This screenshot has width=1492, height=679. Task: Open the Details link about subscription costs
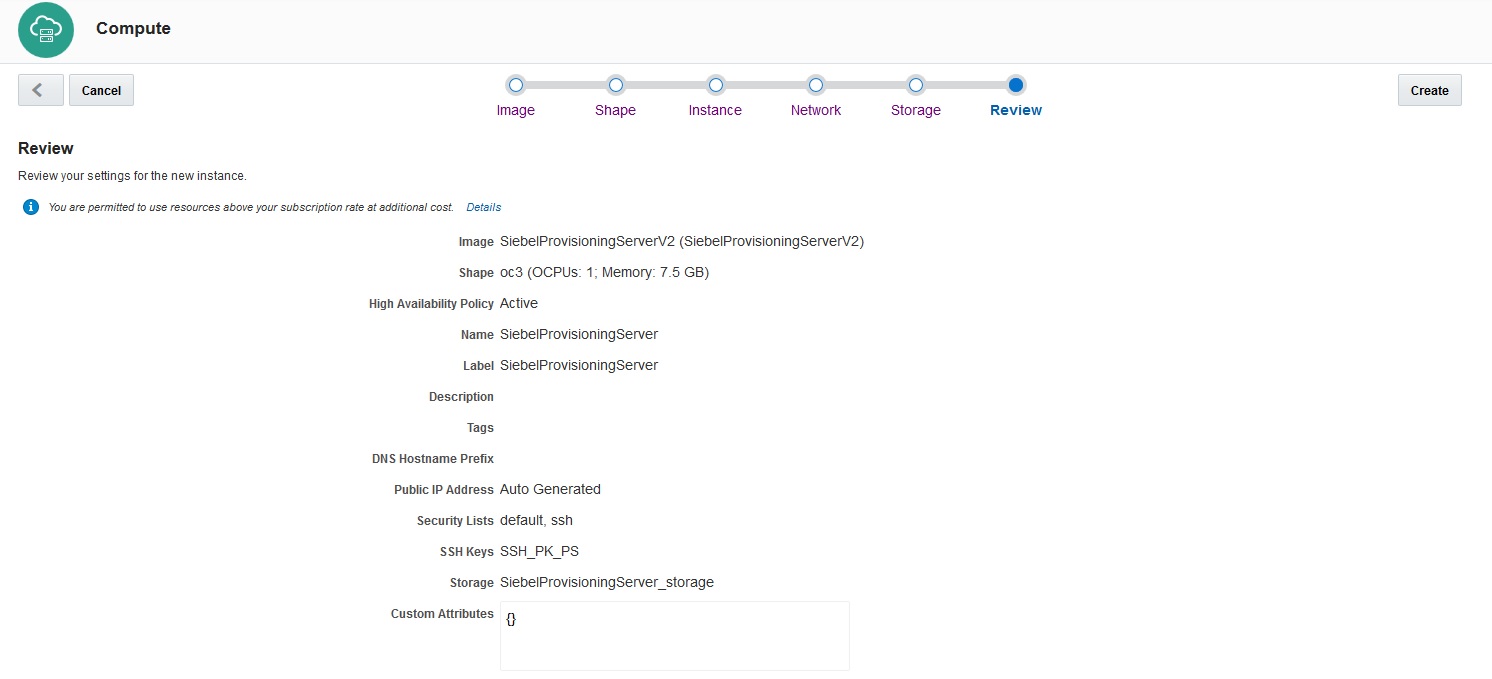483,207
